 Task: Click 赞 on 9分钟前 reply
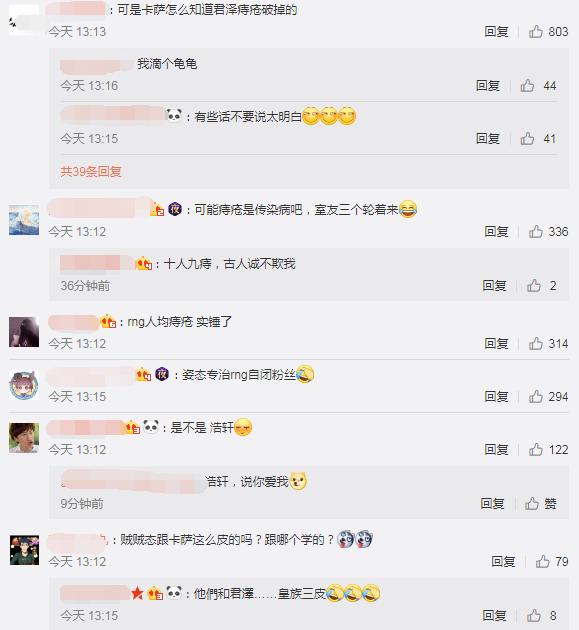(x=540, y=503)
